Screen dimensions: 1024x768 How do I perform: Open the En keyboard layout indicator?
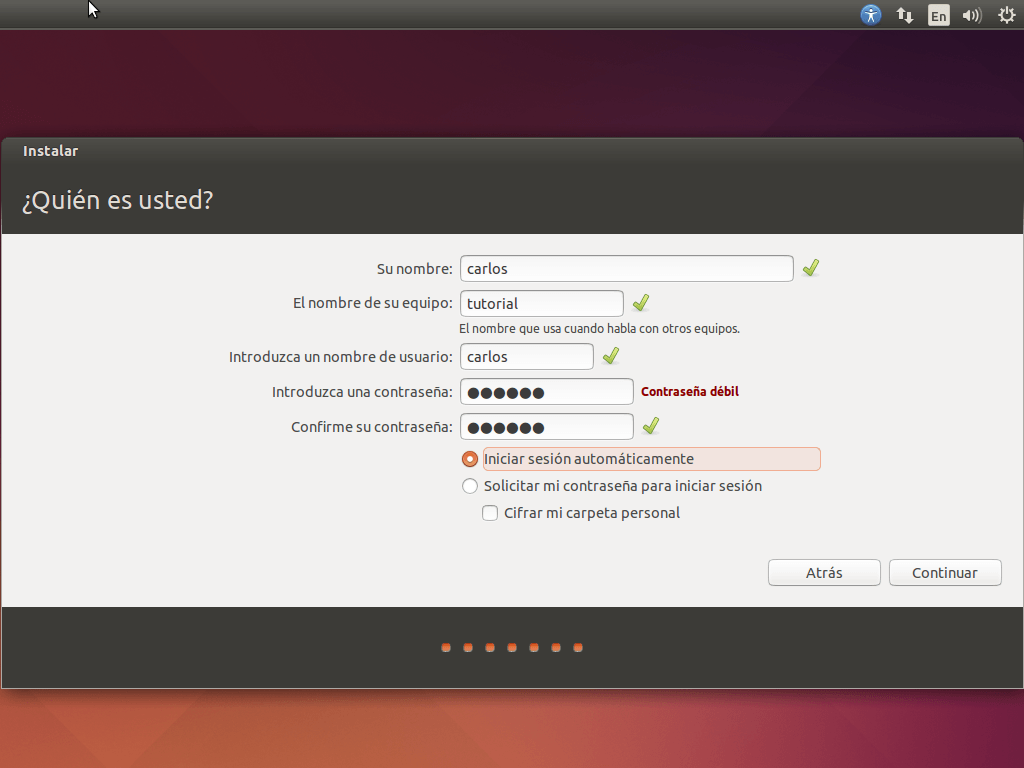(x=938, y=15)
